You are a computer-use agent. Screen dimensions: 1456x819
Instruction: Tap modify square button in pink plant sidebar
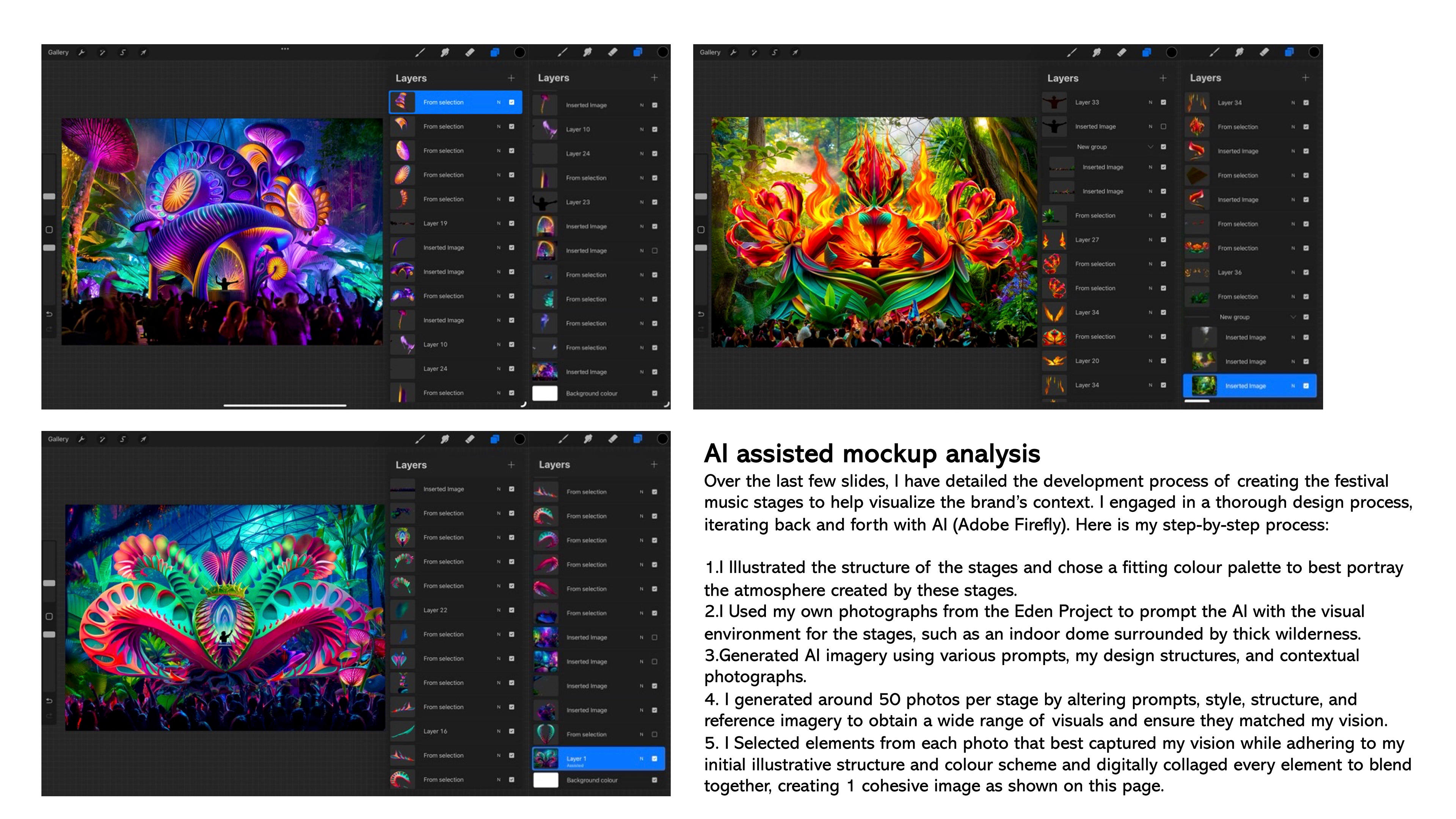click(x=49, y=617)
